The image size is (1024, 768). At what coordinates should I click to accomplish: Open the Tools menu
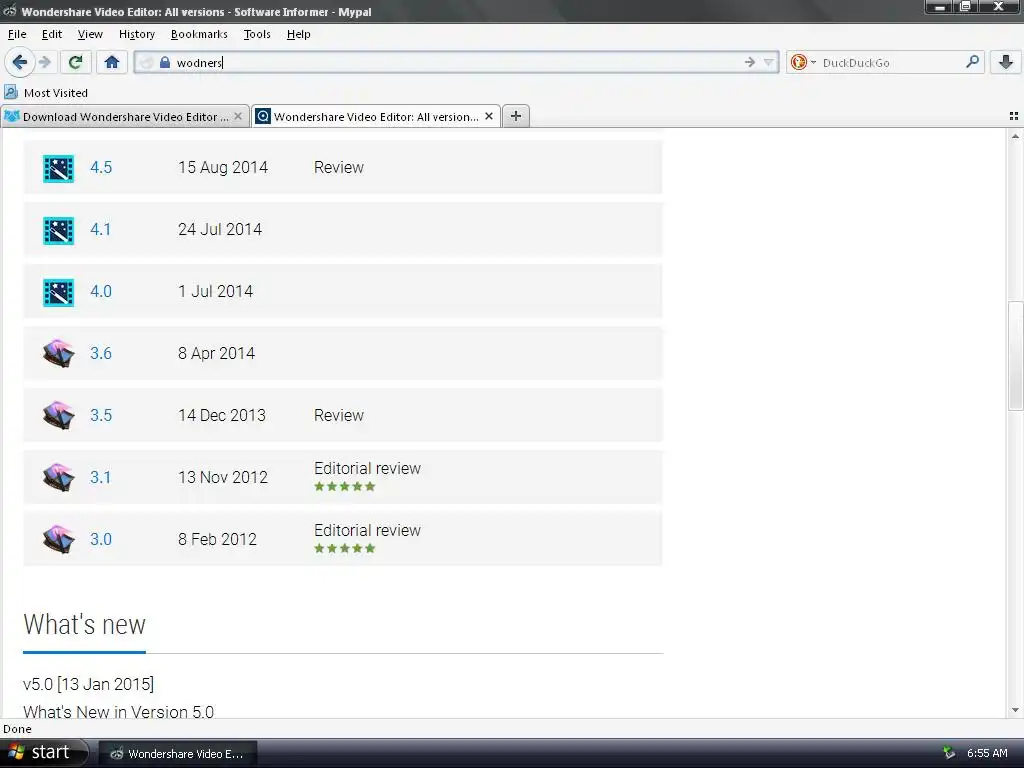click(257, 34)
